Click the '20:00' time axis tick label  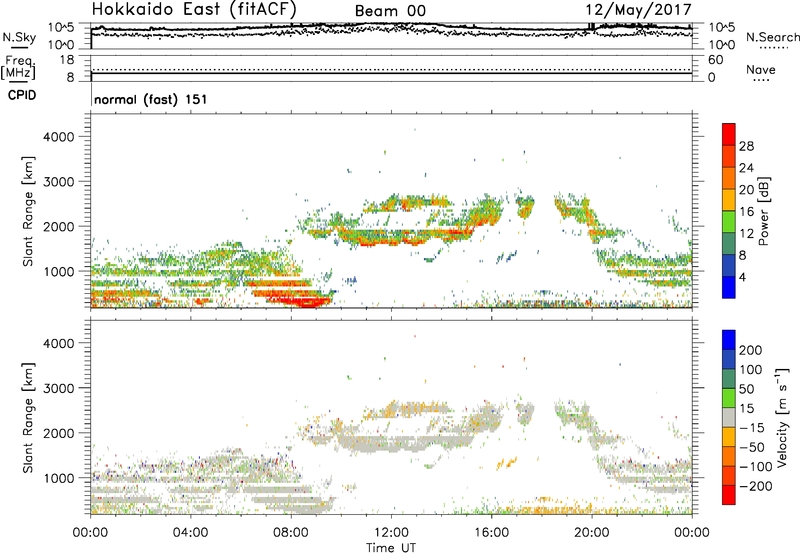592,533
